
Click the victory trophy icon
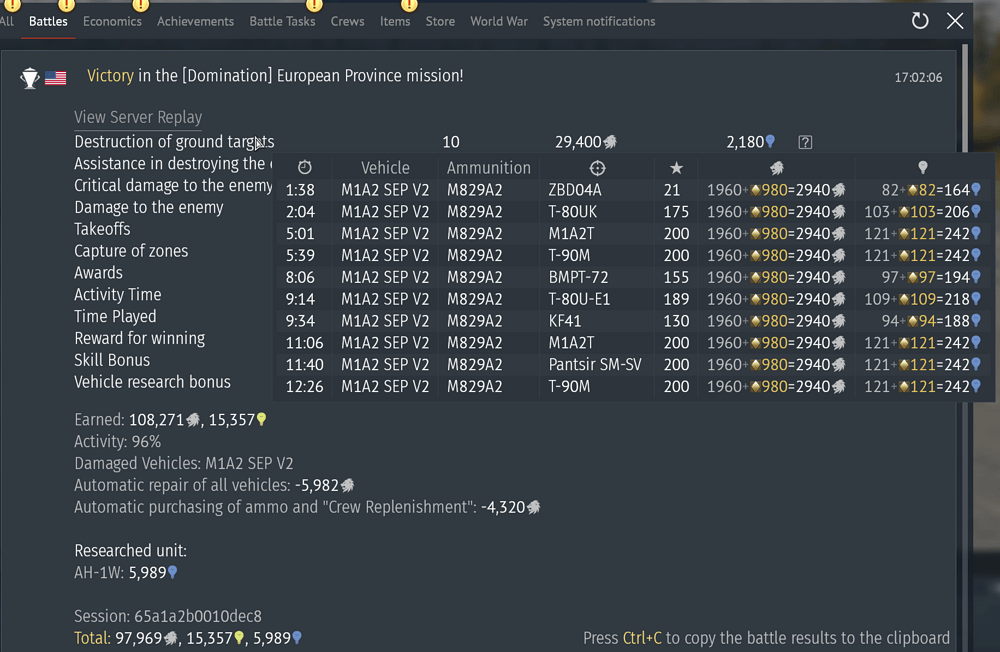(30, 78)
